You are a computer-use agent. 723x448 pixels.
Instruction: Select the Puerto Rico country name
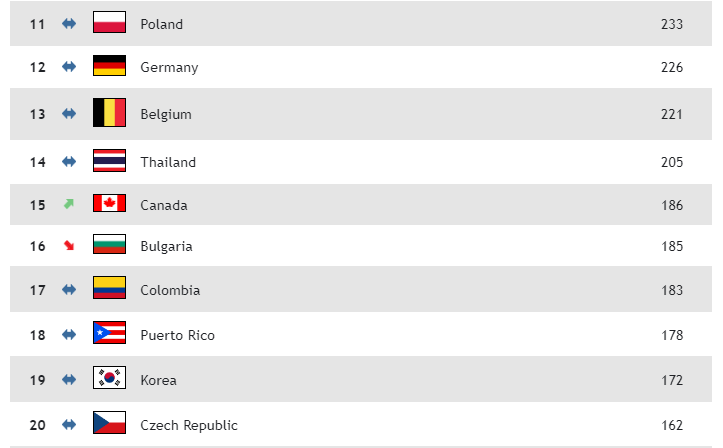[x=177, y=335]
